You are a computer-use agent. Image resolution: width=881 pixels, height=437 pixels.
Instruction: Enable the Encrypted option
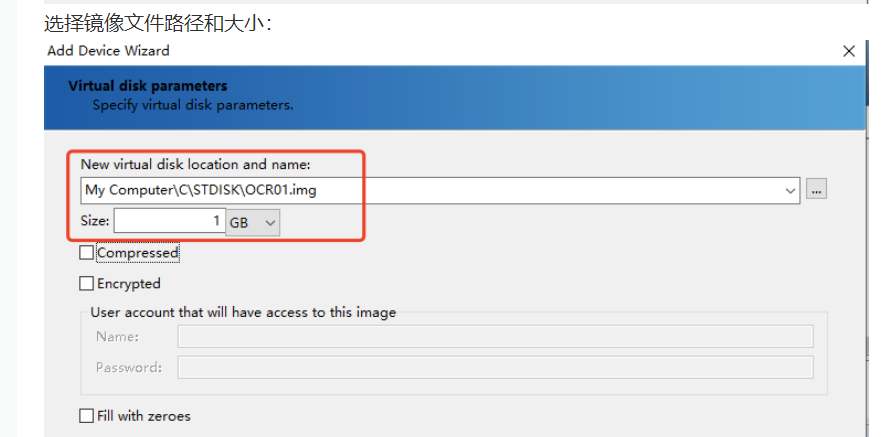[x=87, y=284]
